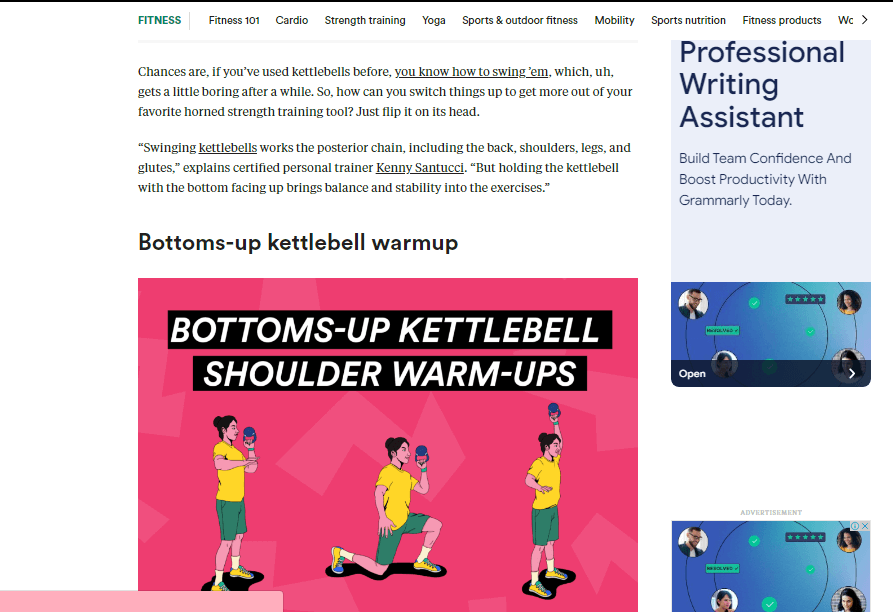Follow 'you know how to swing 'em' link
Viewport: 893px width, 612px height.
pos(472,72)
